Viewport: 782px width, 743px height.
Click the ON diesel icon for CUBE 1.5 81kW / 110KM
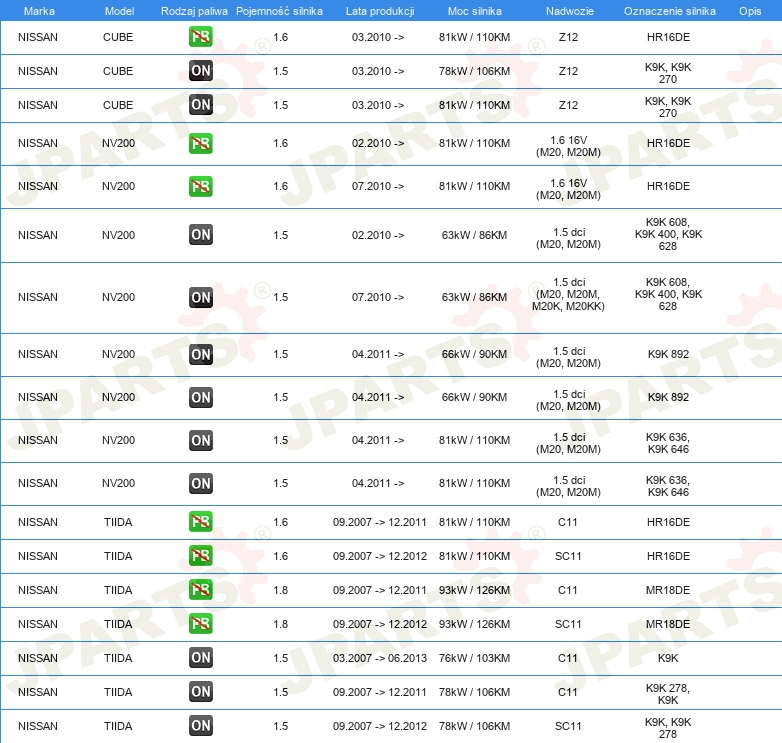(x=200, y=105)
